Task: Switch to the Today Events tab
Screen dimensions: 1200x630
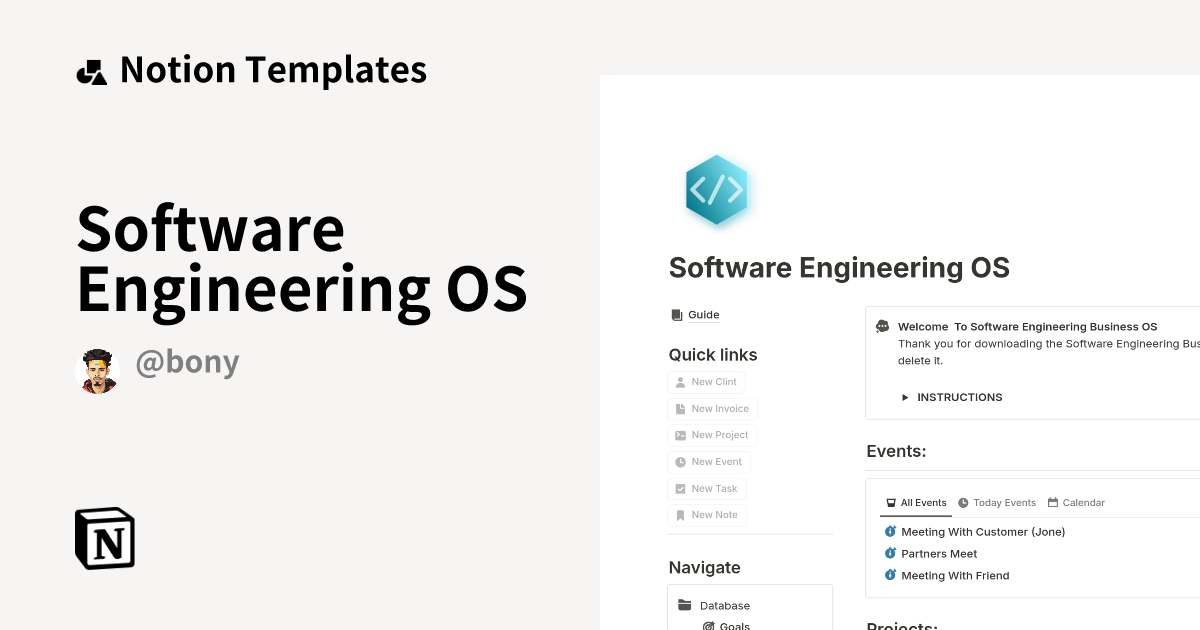Action: (x=997, y=502)
